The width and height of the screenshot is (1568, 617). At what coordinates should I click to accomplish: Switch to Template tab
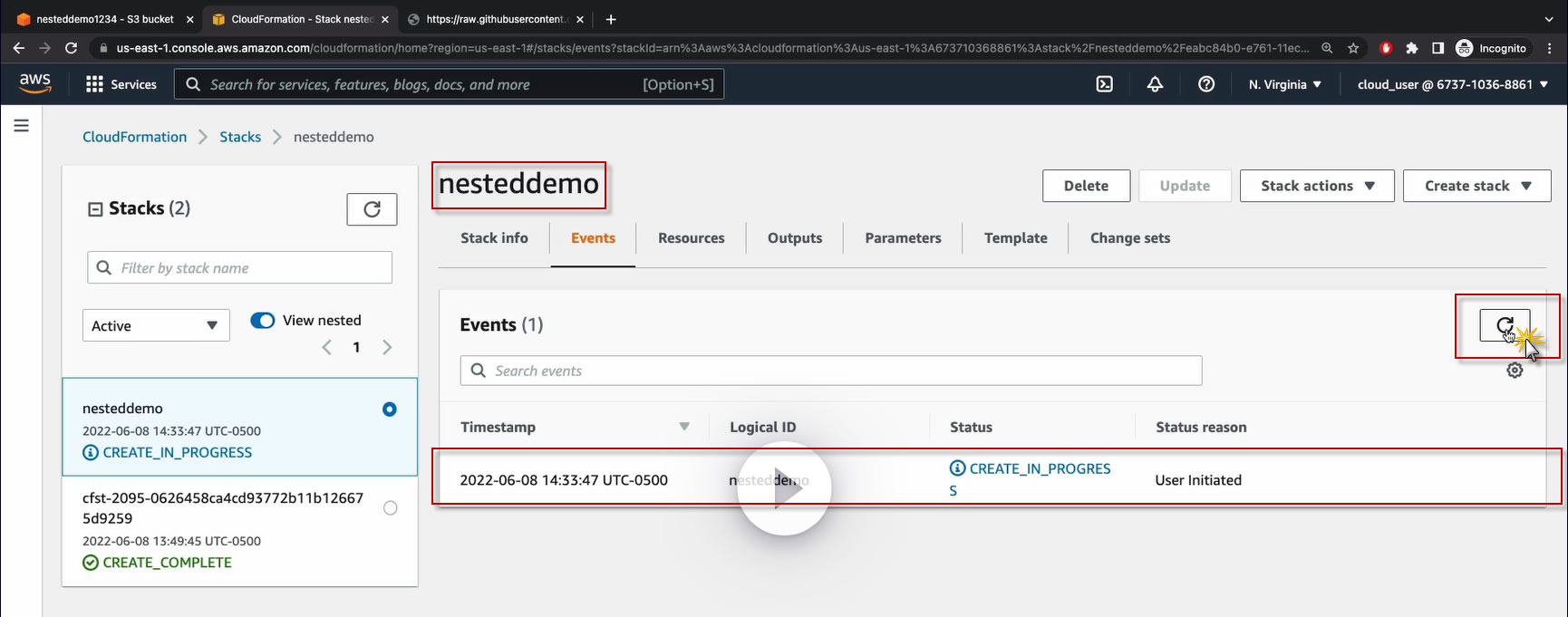pos(1016,238)
